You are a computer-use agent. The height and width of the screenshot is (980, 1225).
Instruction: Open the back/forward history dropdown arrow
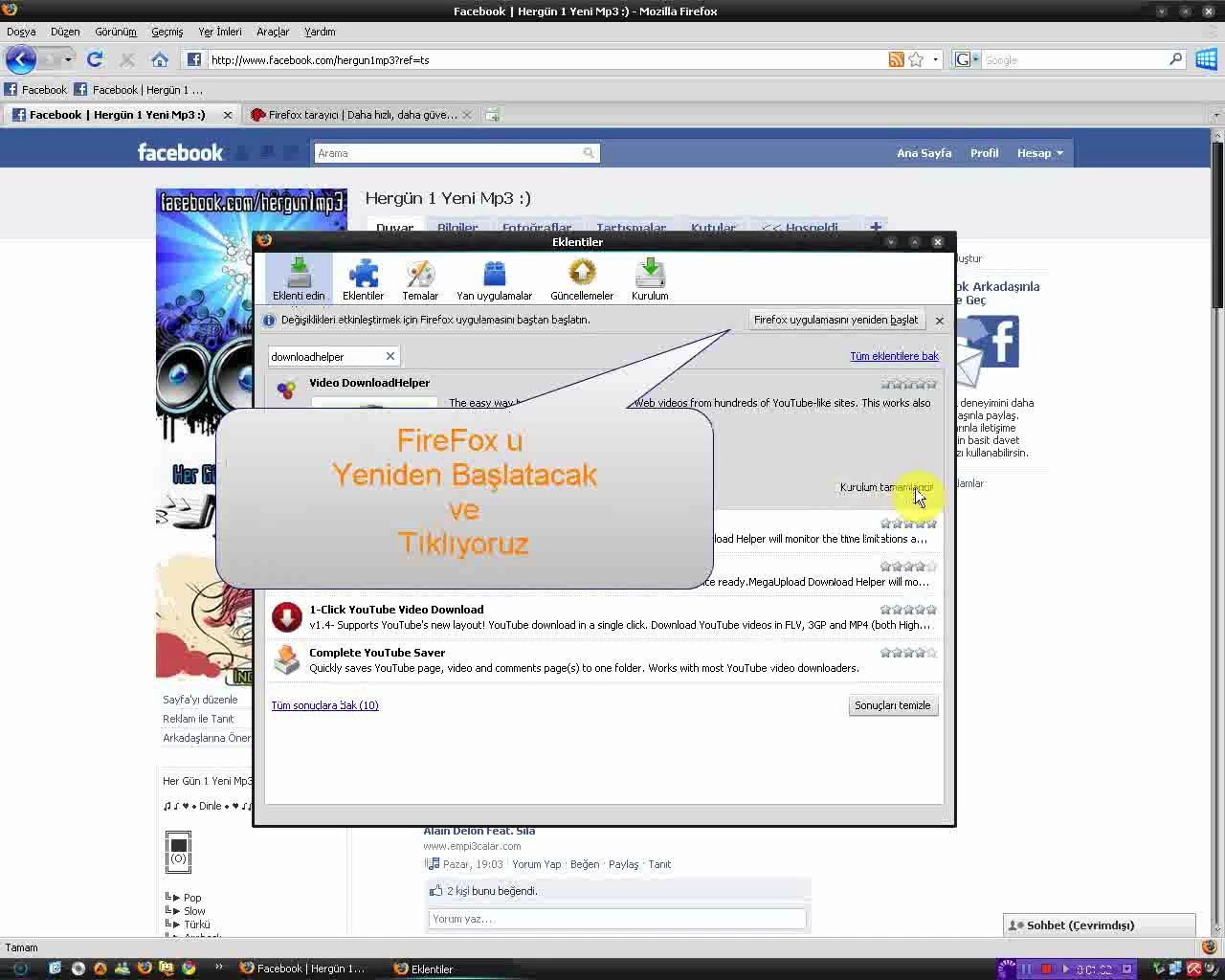pyautogui.click(x=68, y=59)
